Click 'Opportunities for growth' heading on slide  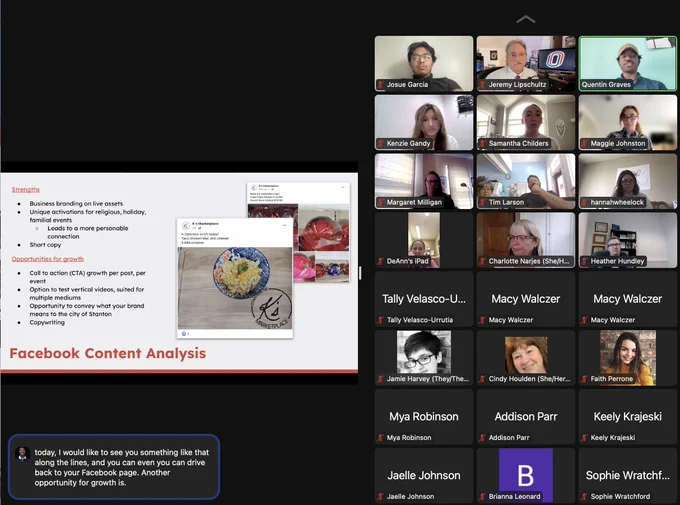pos(48,259)
